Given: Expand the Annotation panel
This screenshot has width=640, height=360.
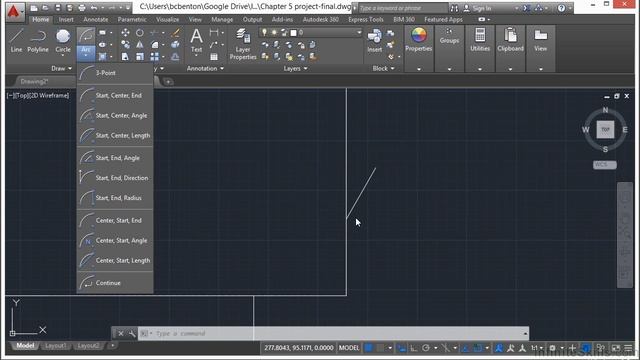Looking at the screenshot, I should 205,68.
